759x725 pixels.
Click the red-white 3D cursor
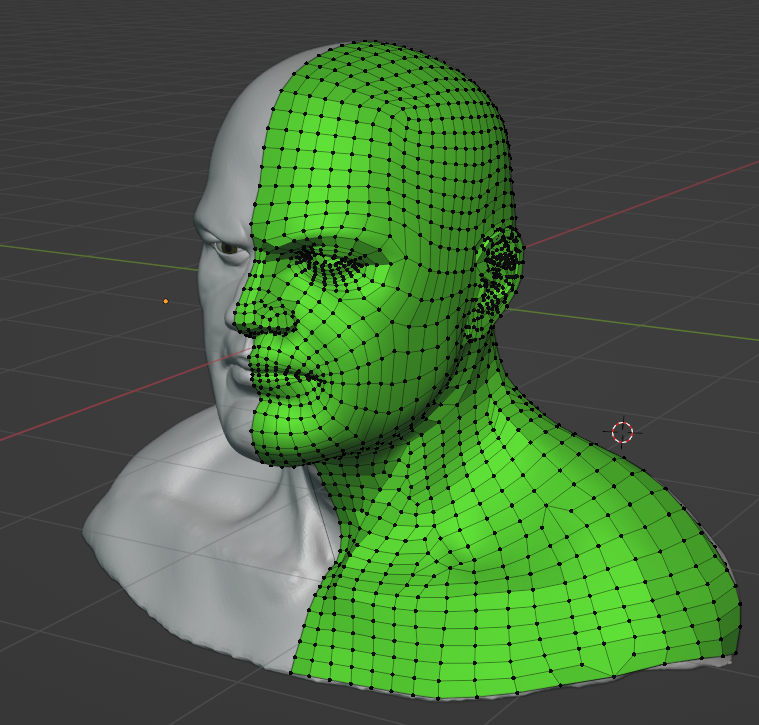pos(622,432)
